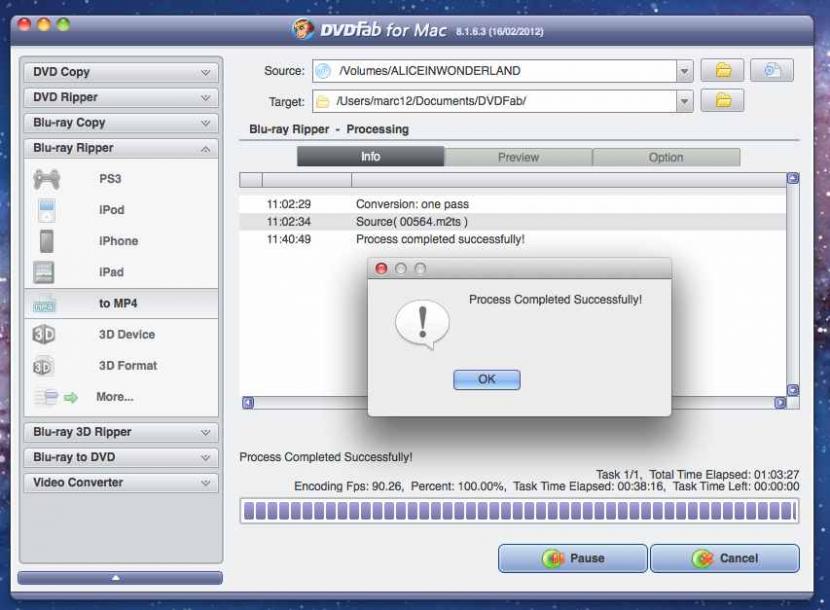Image resolution: width=830 pixels, height=610 pixels.
Task: Click the disc icon in Source field
Action: pyautogui.click(x=323, y=70)
